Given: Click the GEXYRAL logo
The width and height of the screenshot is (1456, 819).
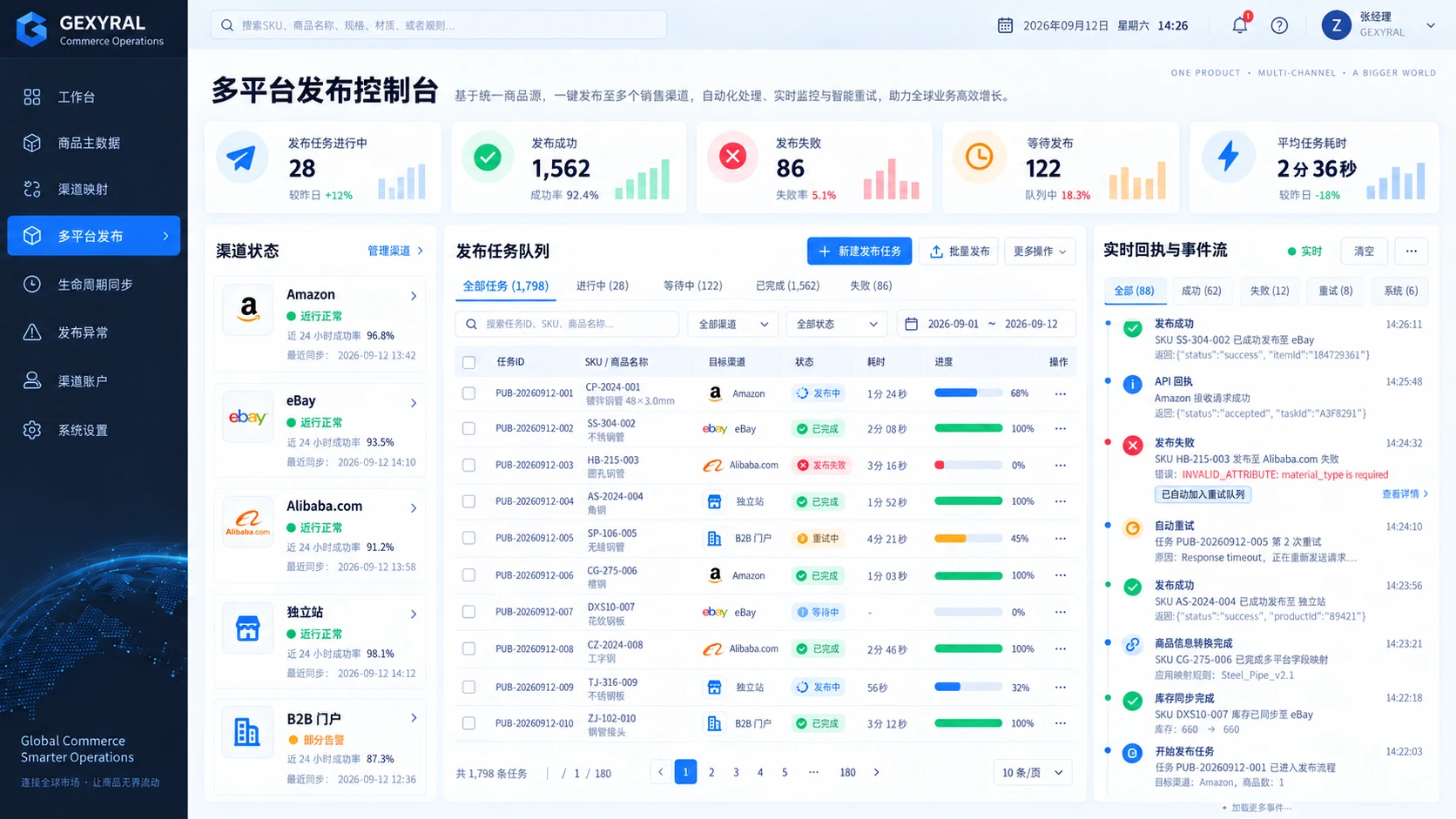Looking at the screenshot, I should [x=31, y=29].
